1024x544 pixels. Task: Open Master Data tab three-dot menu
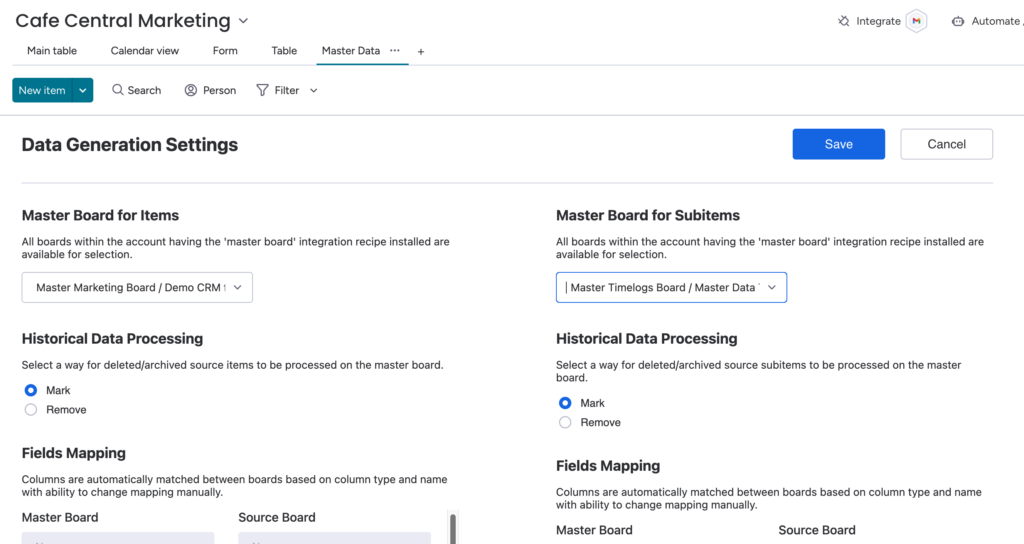pyautogui.click(x=395, y=50)
